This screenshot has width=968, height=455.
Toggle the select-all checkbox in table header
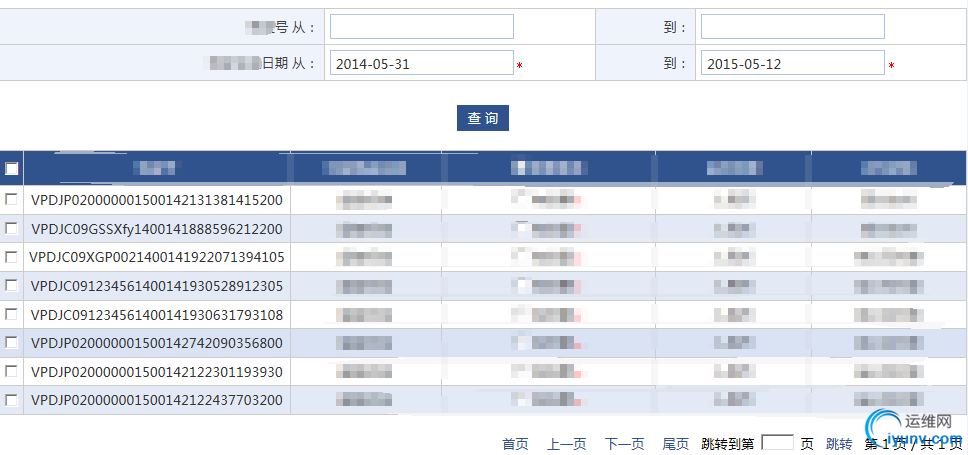click(x=12, y=169)
